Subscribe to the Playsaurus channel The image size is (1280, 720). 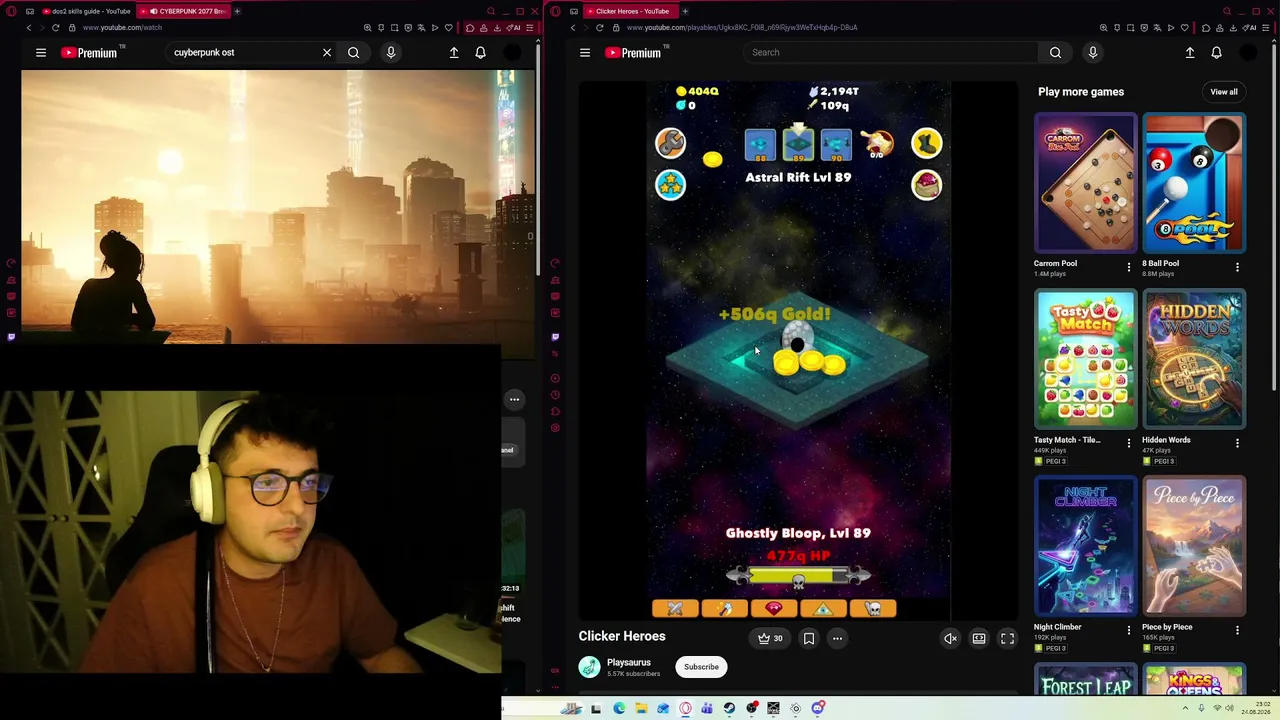[x=701, y=667]
